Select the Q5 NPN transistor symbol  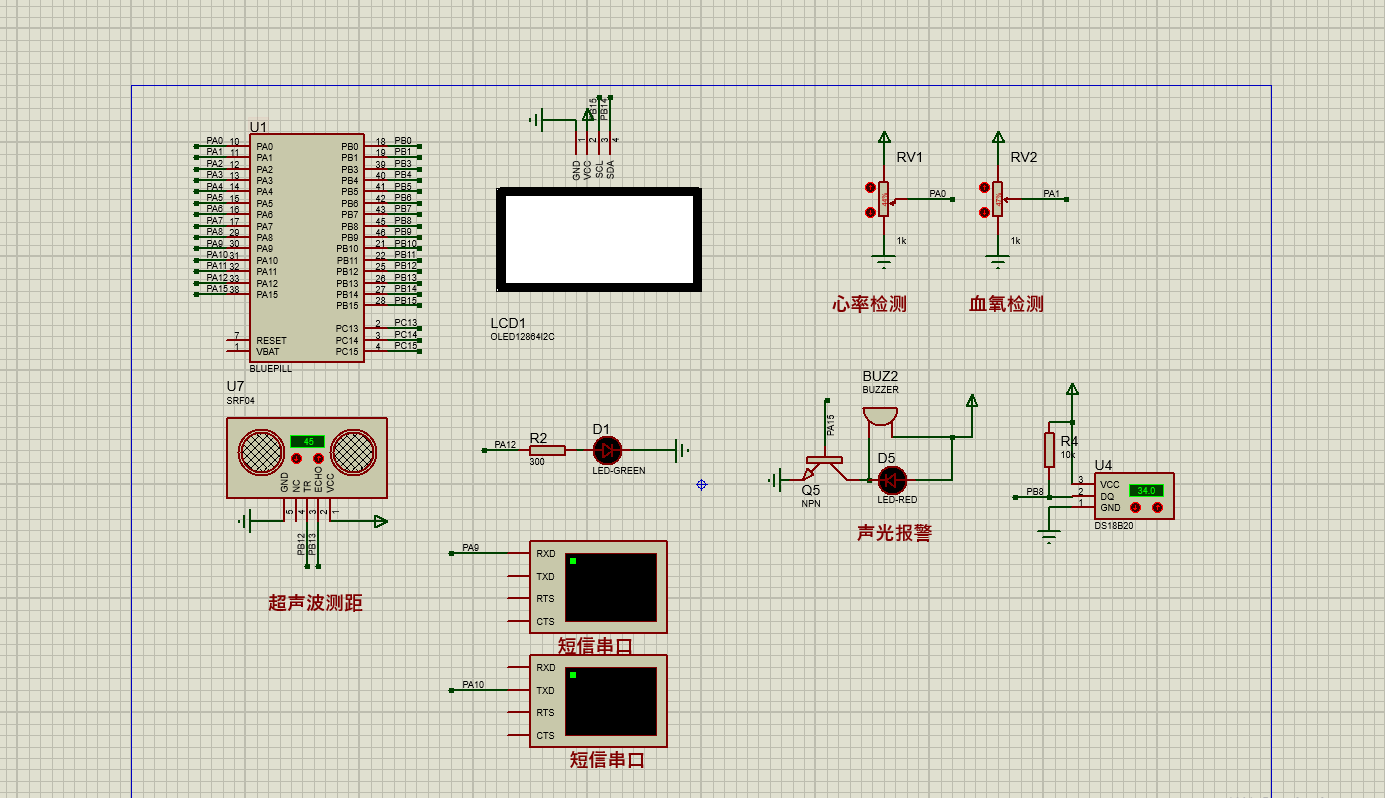824,467
